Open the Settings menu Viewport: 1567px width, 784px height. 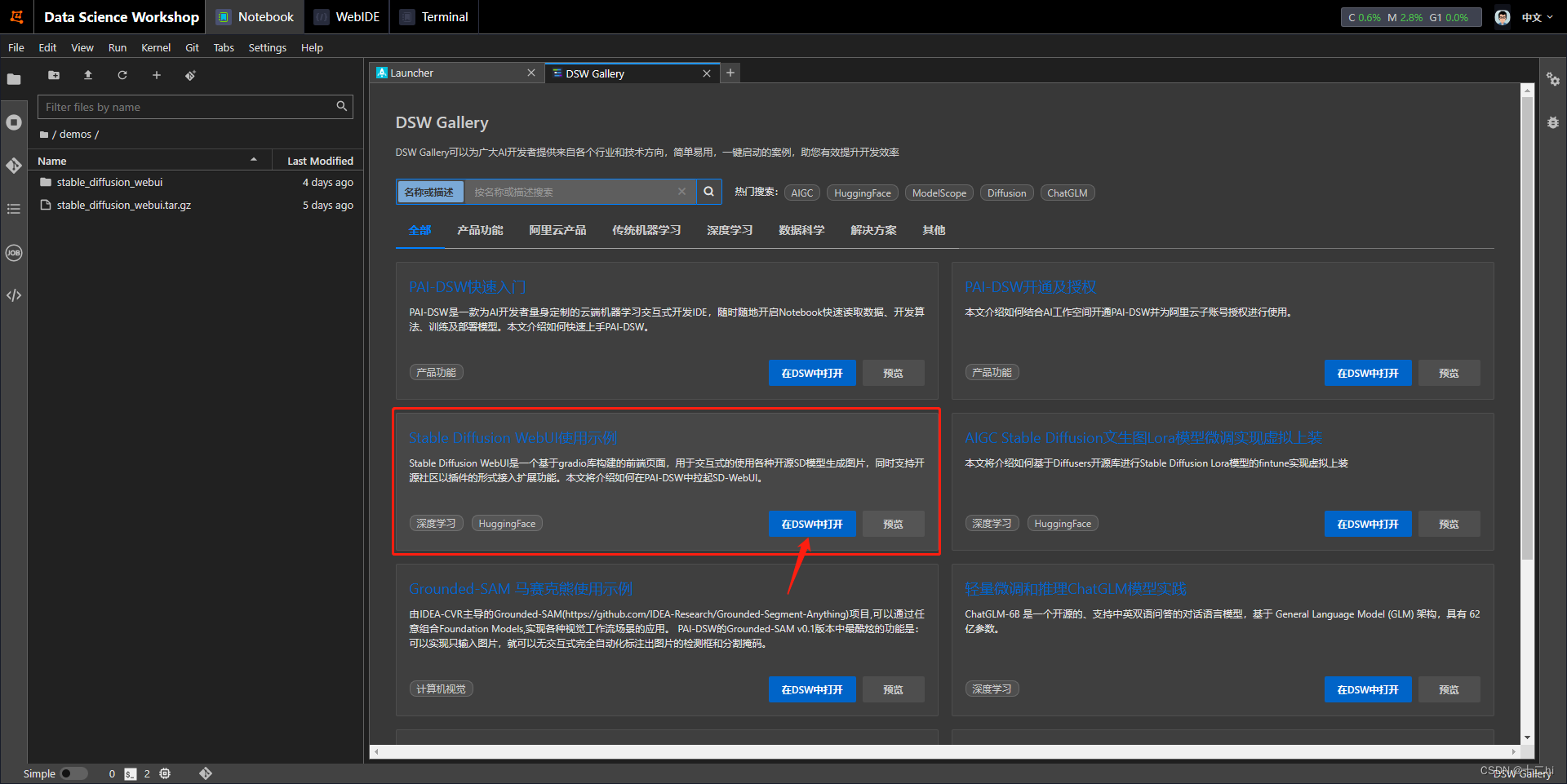[267, 47]
